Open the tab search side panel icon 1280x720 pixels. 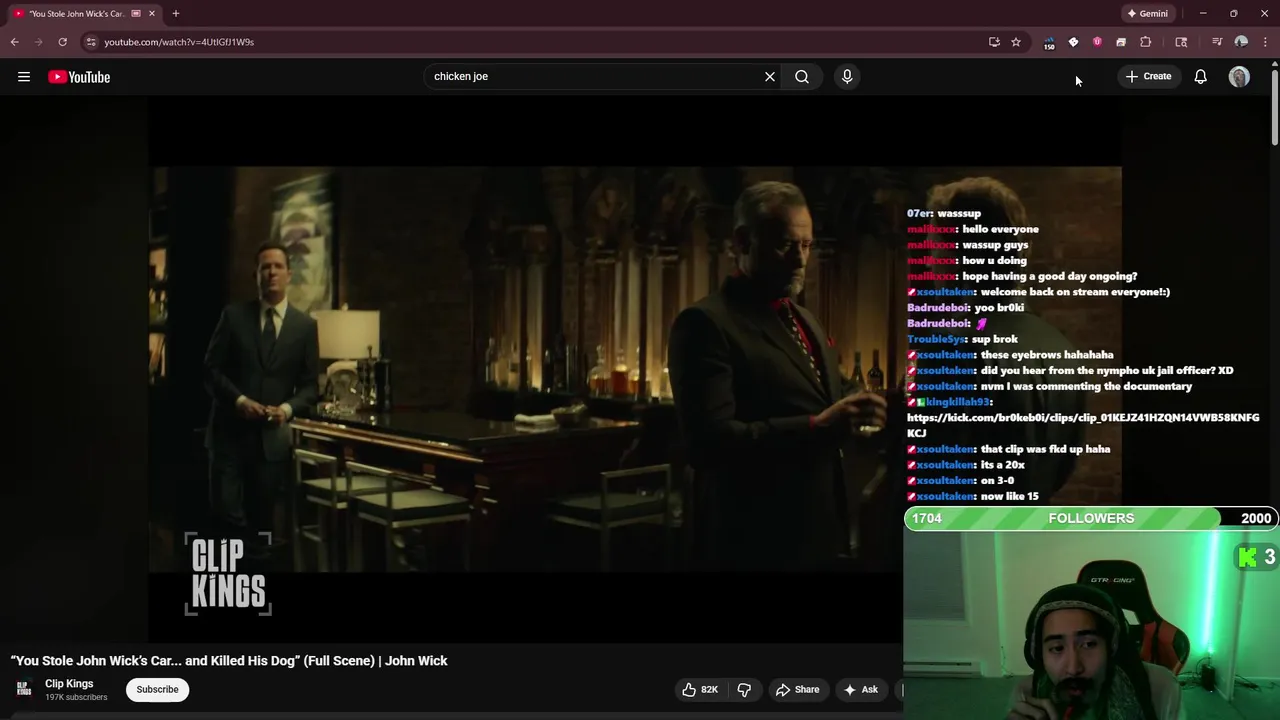pos(1181,42)
